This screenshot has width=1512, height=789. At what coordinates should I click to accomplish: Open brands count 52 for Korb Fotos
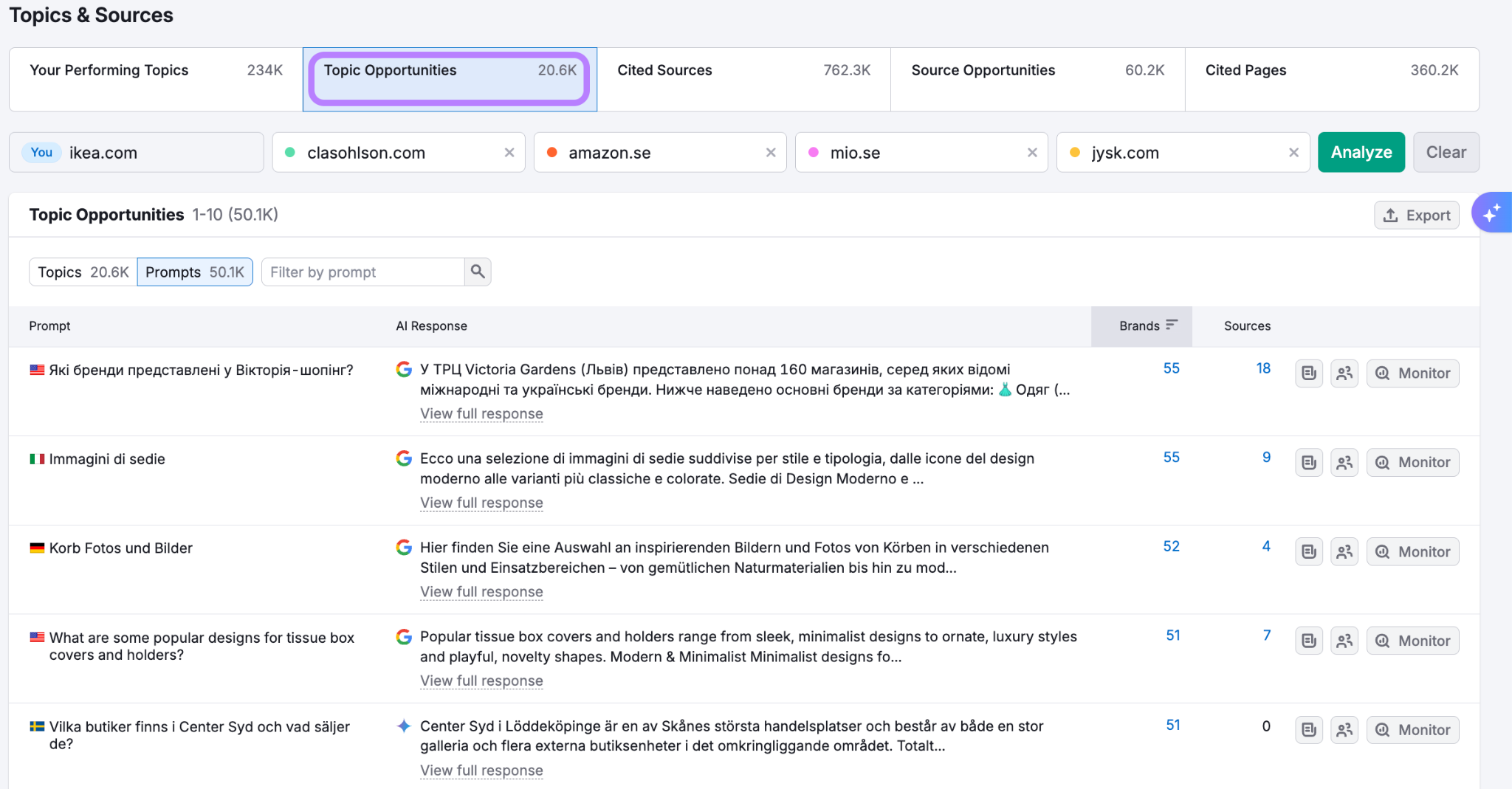(1171, 547)
